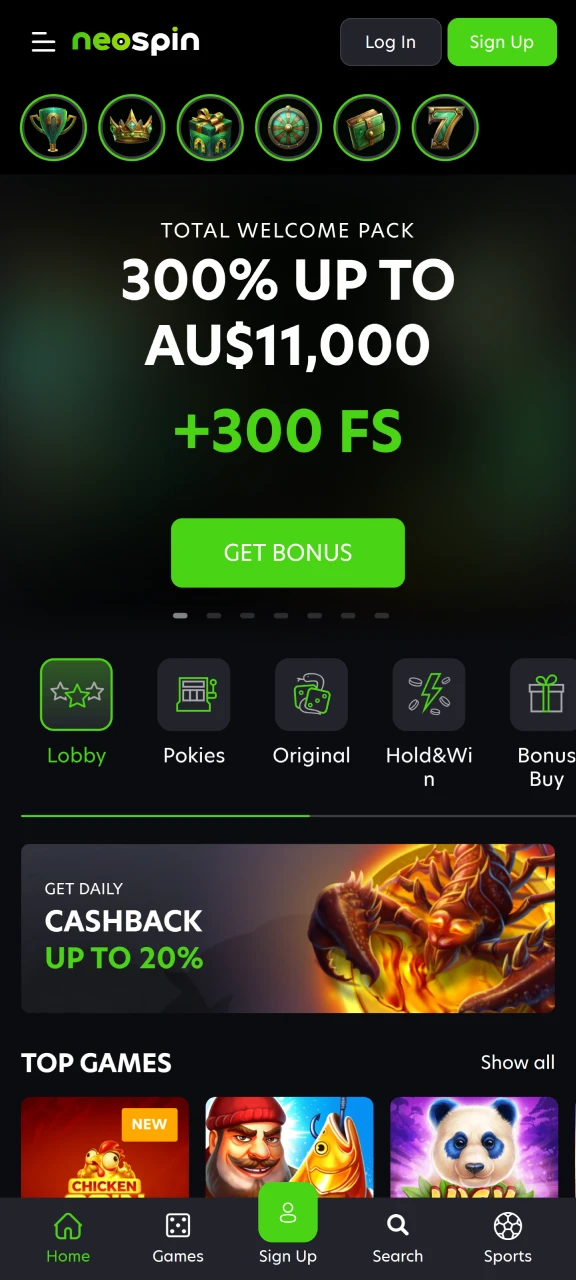Show all top games link
The image size is (576, 1280).
click(518, 1062)
